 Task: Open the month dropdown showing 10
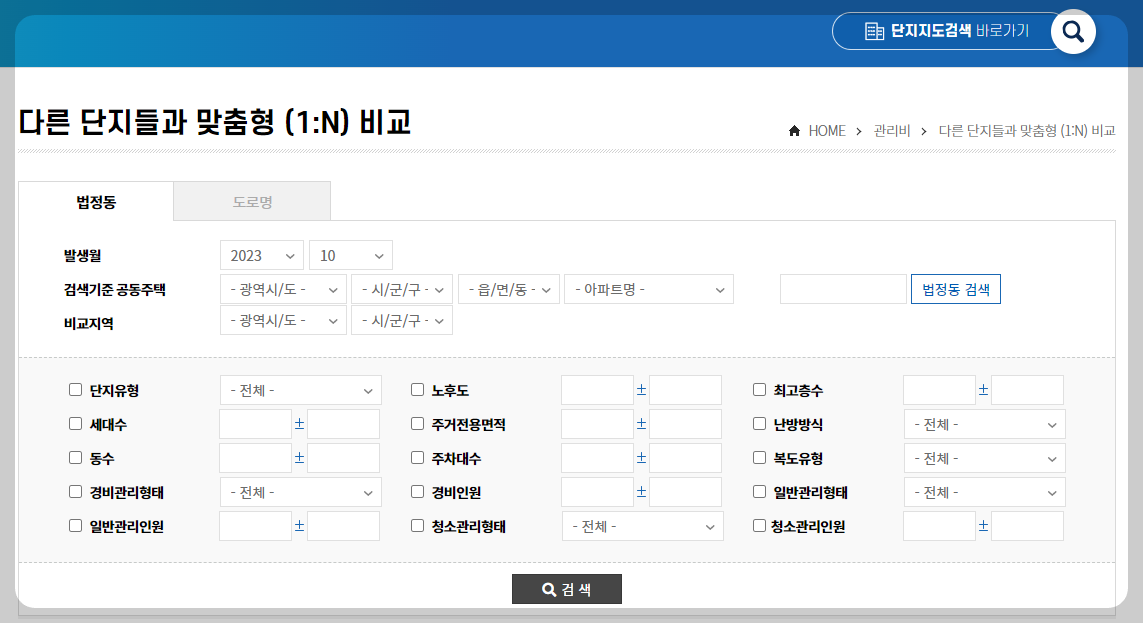click(x=350, y=255)
